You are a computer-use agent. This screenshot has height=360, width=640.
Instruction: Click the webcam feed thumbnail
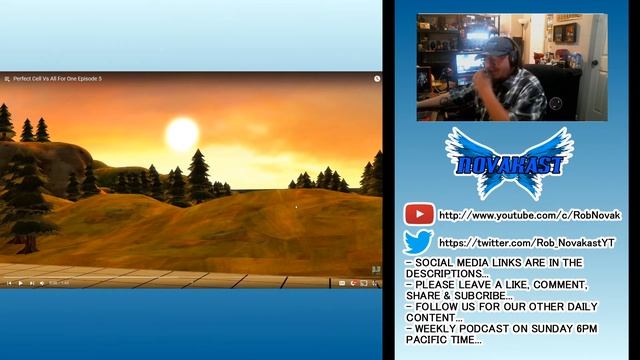coord(512,67)
